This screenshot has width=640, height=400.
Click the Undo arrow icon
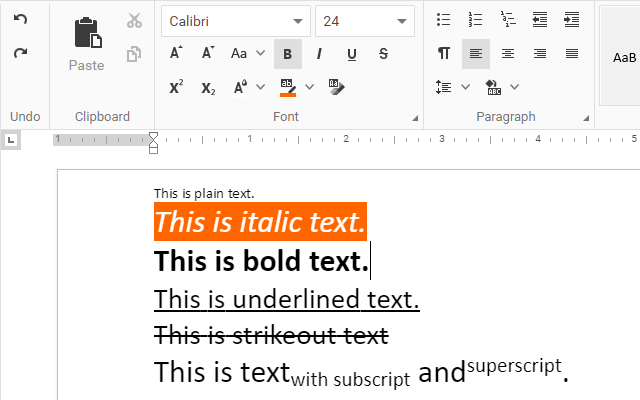pos(20,19)
